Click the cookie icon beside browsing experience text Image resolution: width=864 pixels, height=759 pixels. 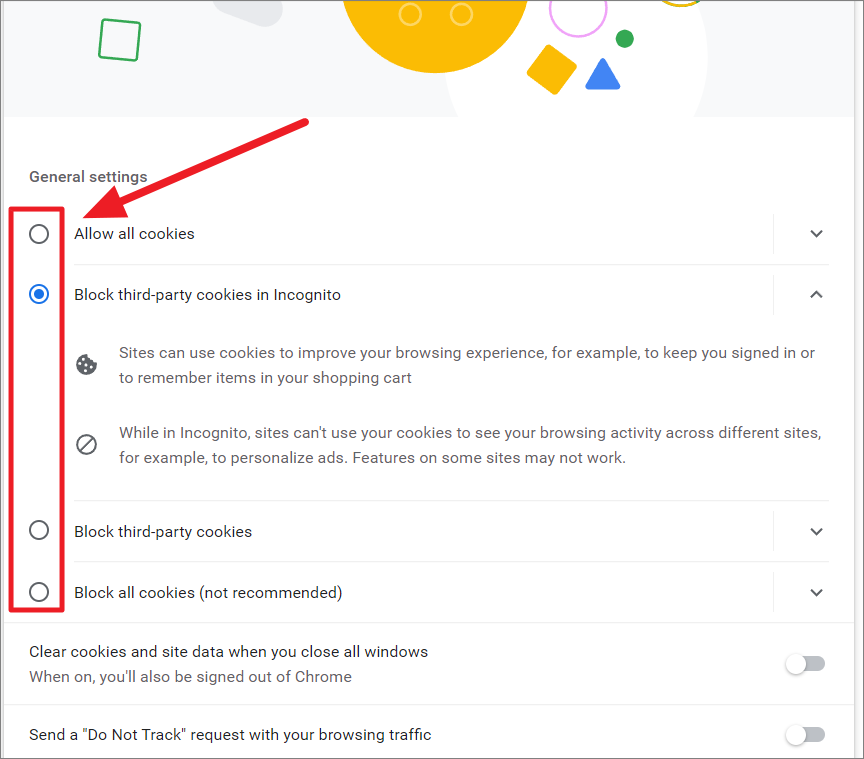pos(87,364)
